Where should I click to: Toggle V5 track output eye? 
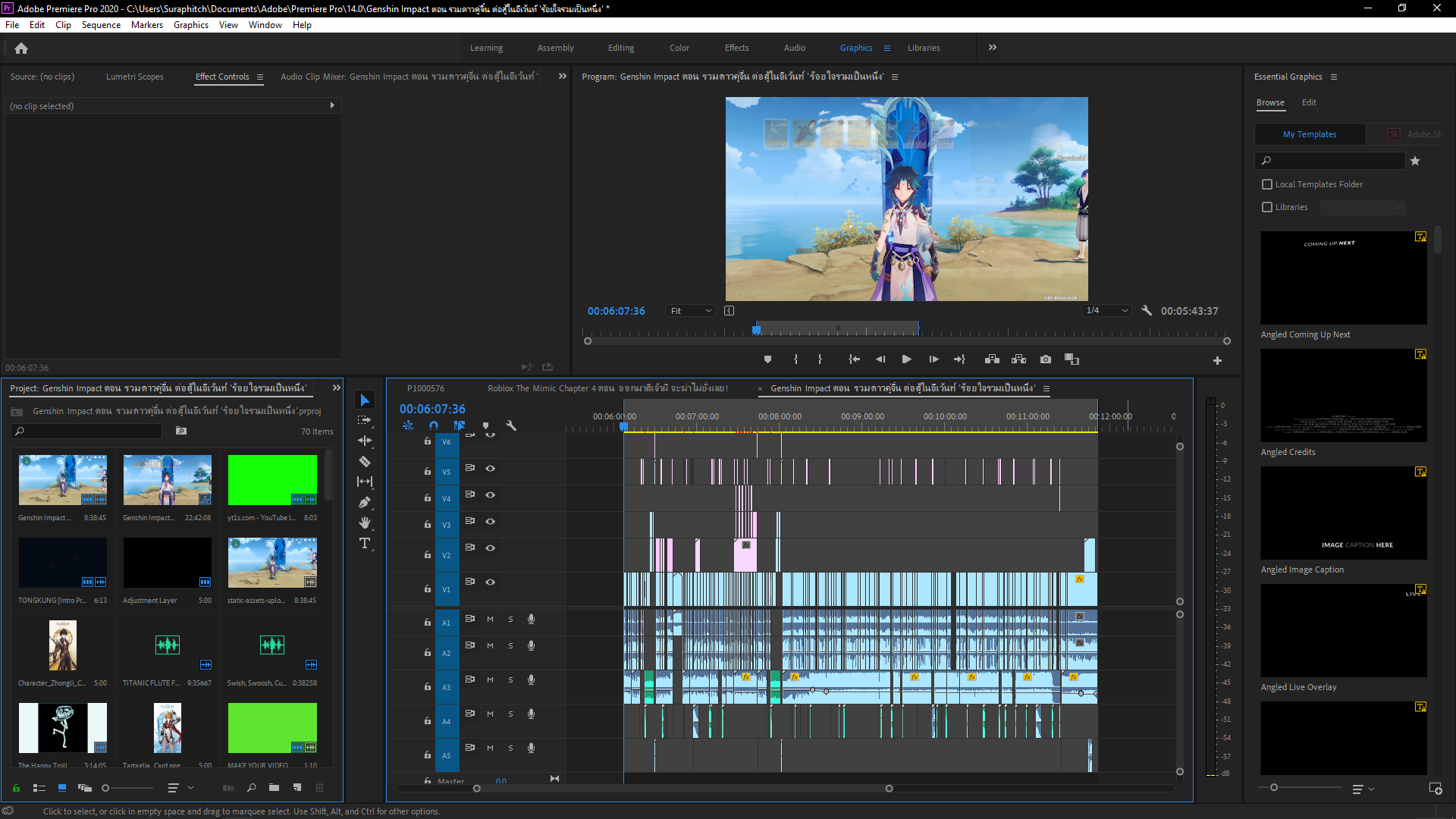point(491,469)
